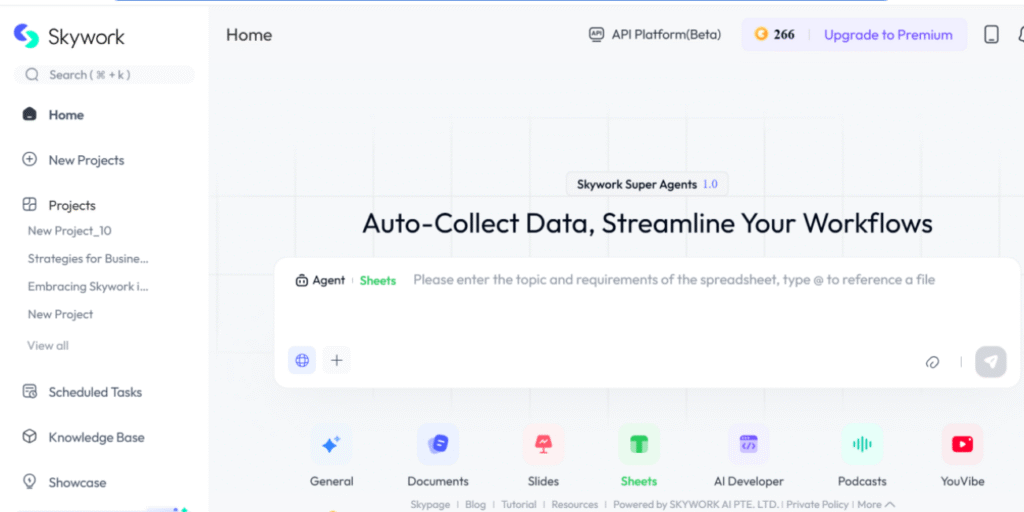This screenshot has height=512, width=1024.
Task: Expand View all projects list
Action: (48, 346)
